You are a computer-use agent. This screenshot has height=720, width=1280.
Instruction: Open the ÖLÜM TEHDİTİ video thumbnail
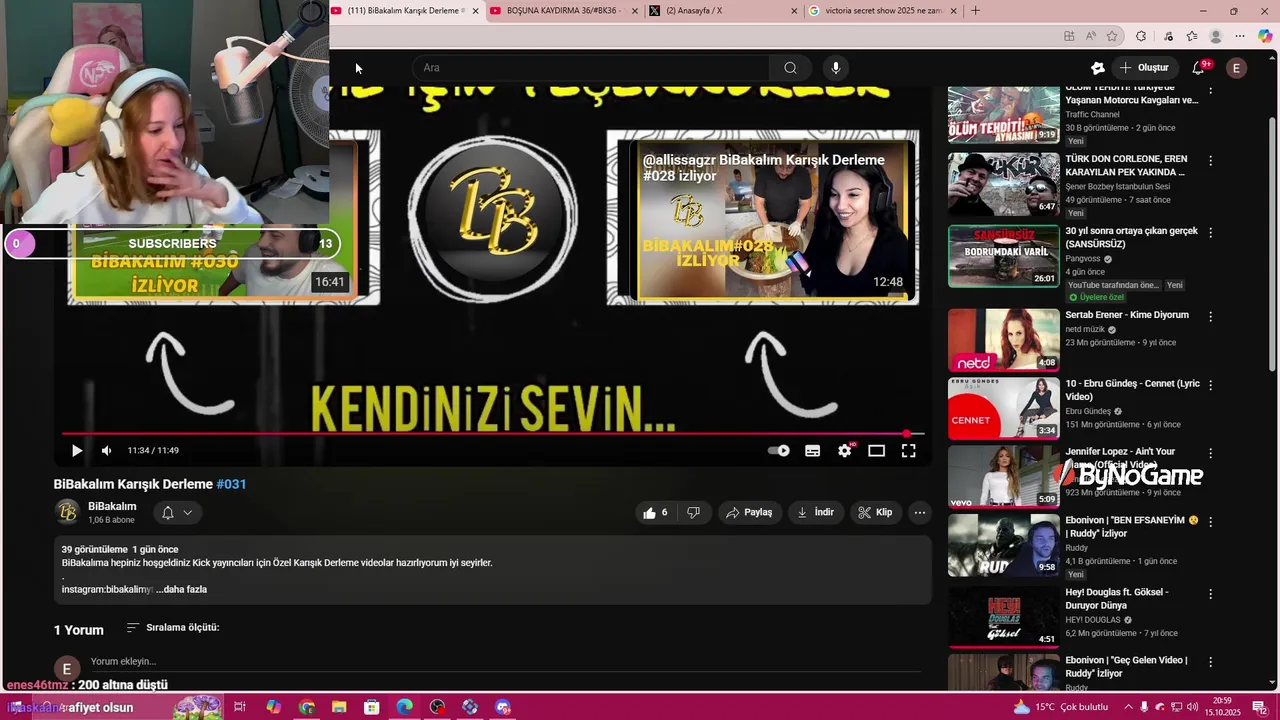[x=1004, y=114]
